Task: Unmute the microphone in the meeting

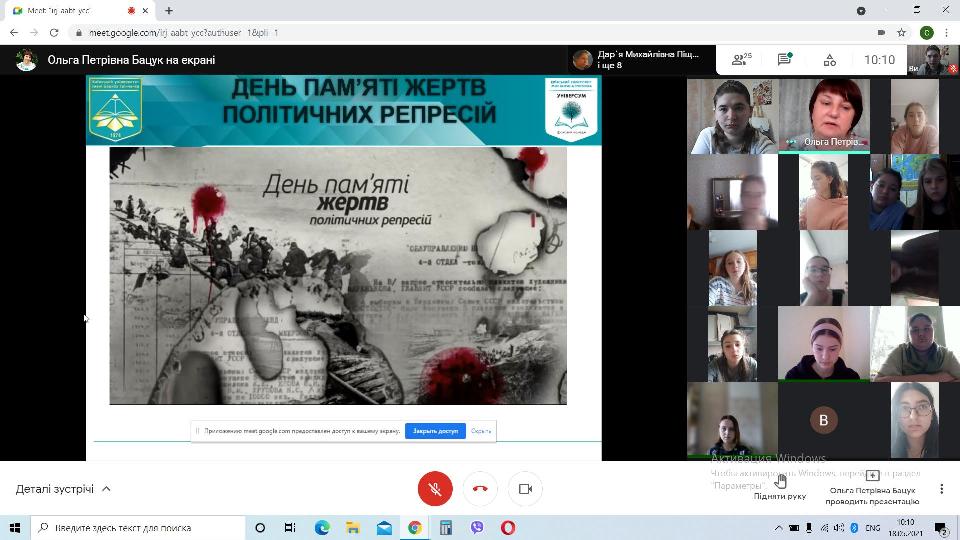Action: click(x=435, y=489)
